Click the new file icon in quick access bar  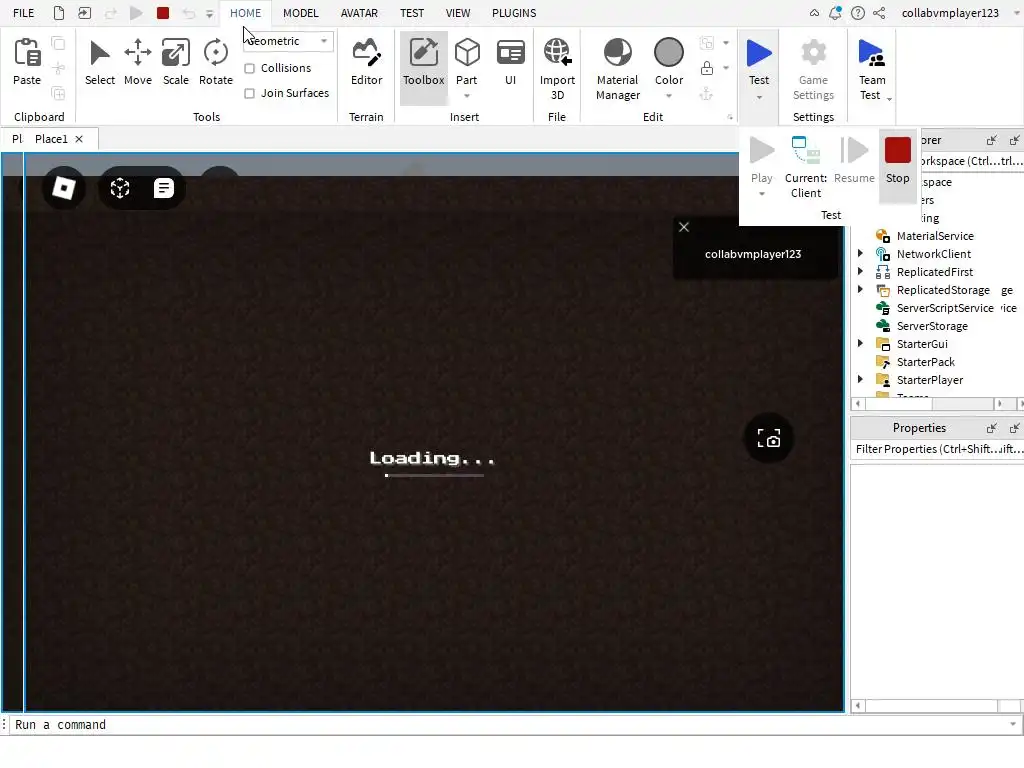click(59, 13)
